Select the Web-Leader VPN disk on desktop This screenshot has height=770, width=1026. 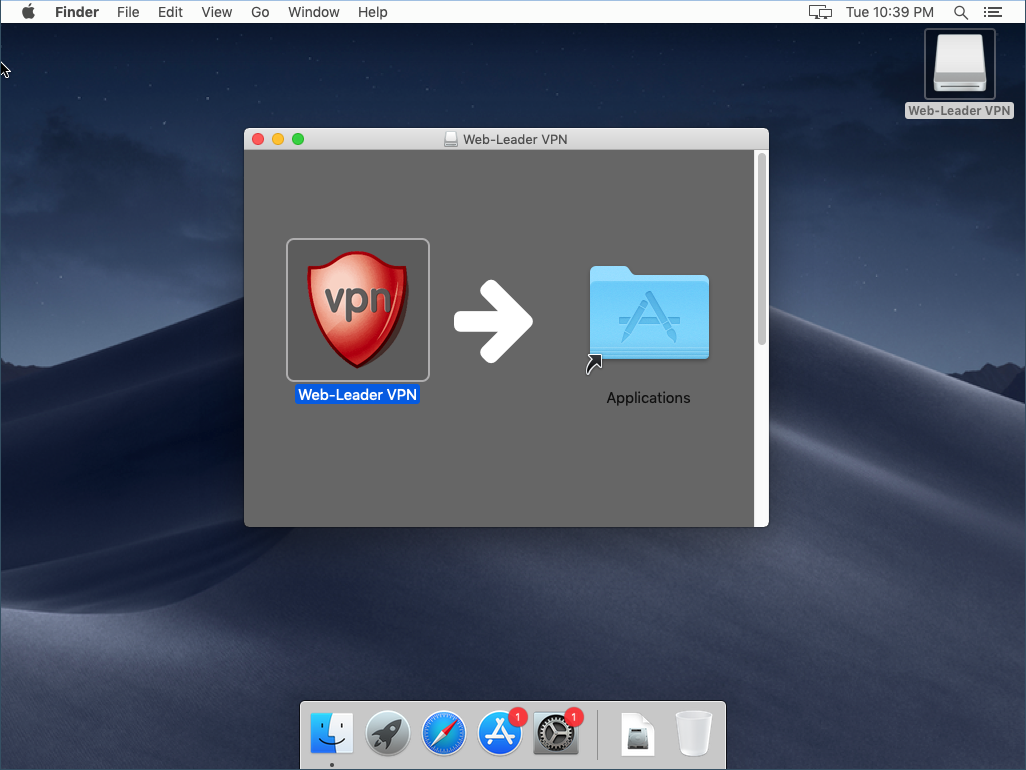[959, 63]
